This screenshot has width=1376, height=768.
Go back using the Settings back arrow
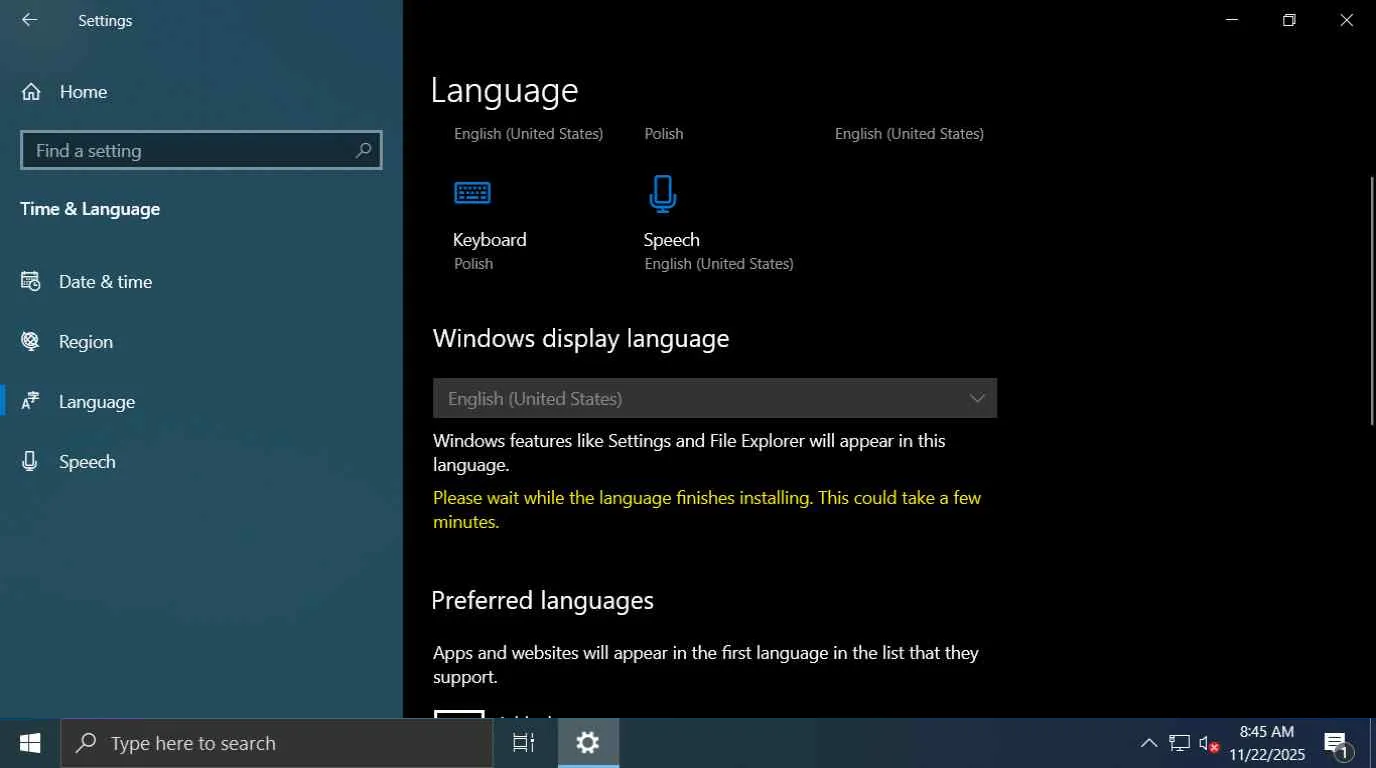29,20
